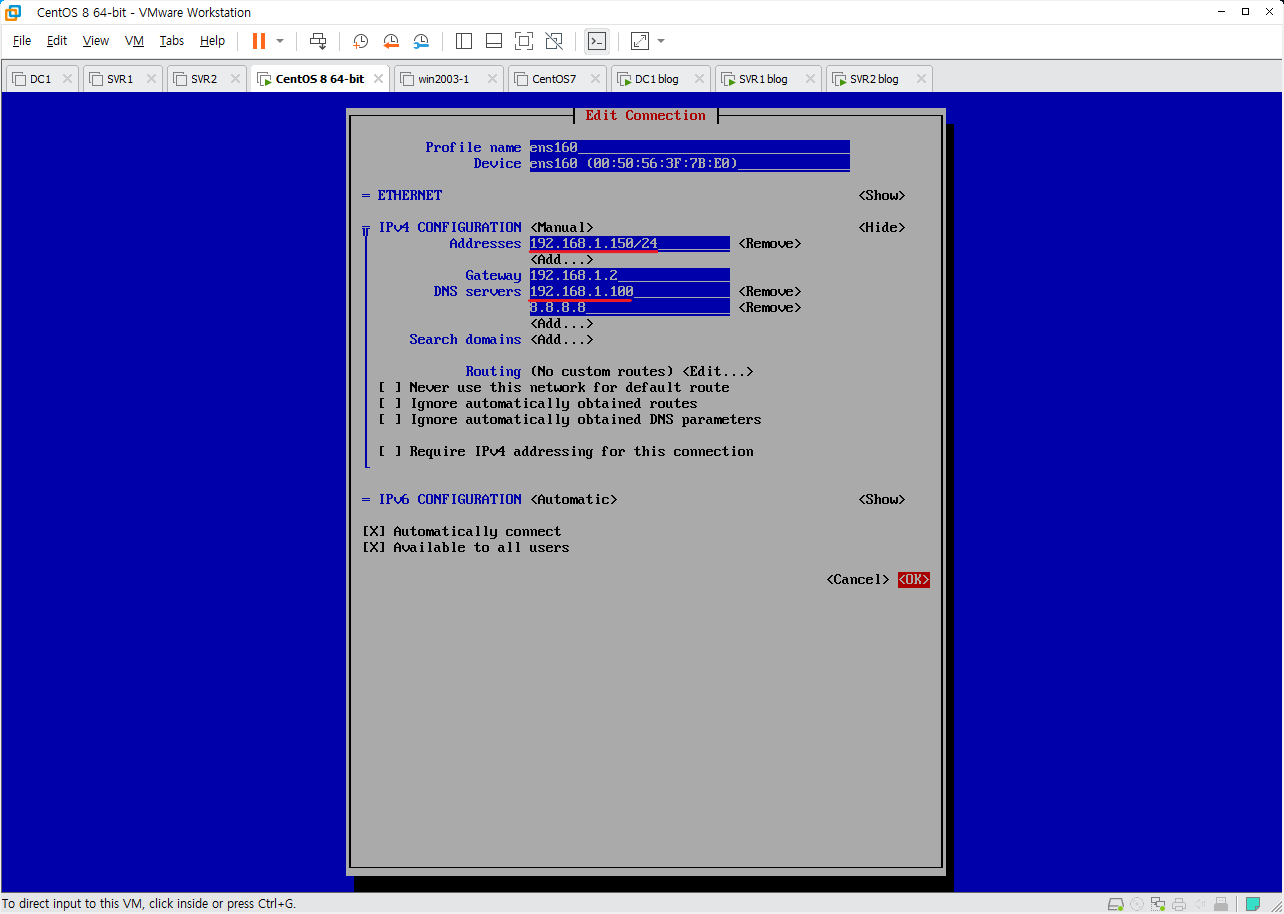Open the File menu
Viewport: 1284px width, 914px height.
point(22,41)
